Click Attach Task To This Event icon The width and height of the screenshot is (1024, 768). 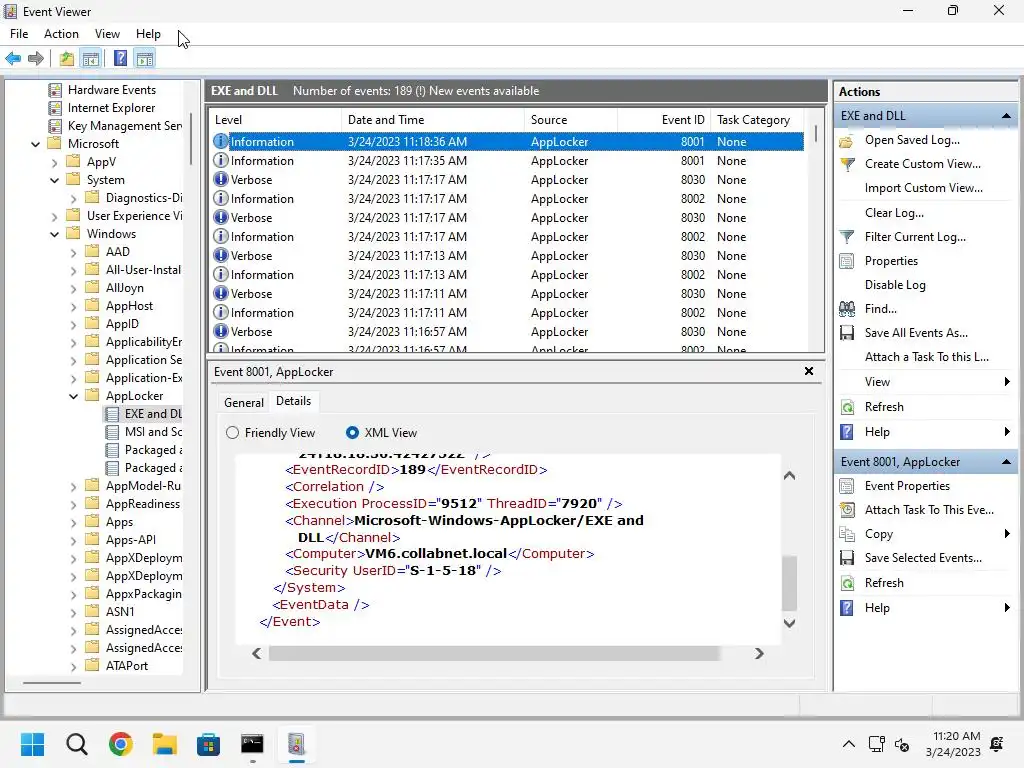point(846,510)
